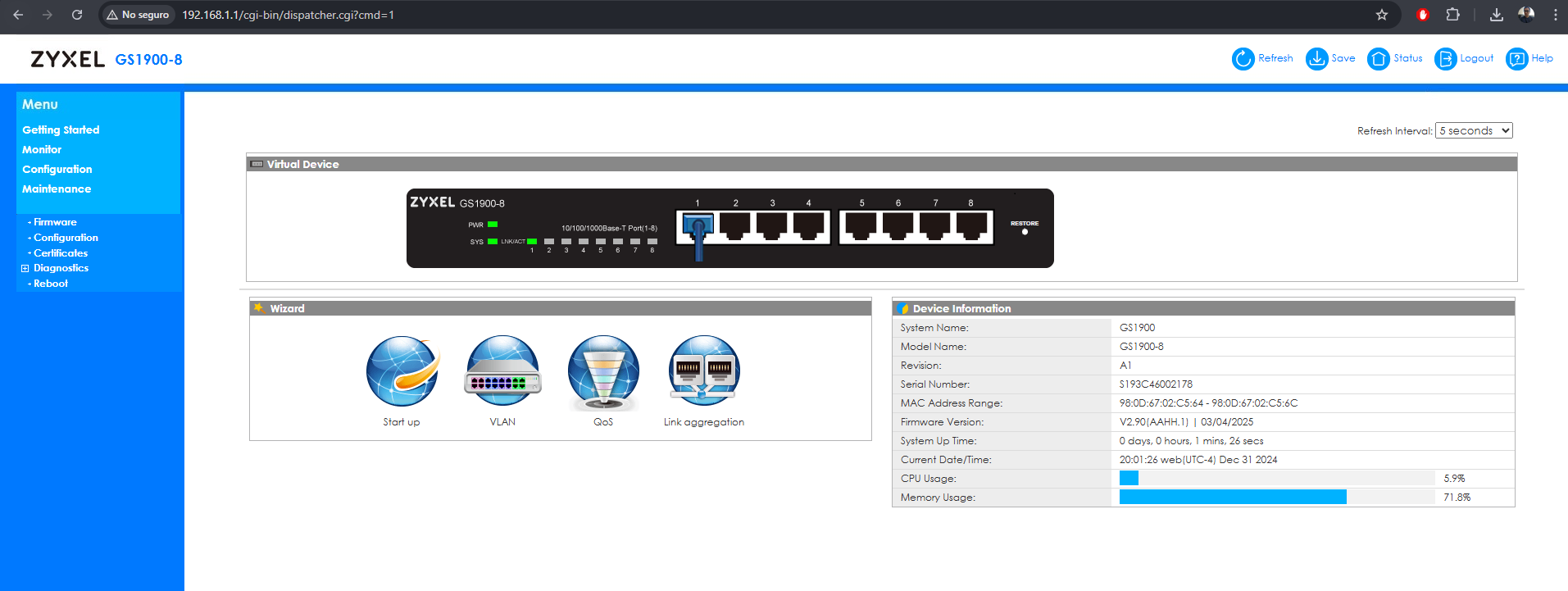Click the browser address bar URL
This screenshot has width=1568, height=591.
[288, 15]
